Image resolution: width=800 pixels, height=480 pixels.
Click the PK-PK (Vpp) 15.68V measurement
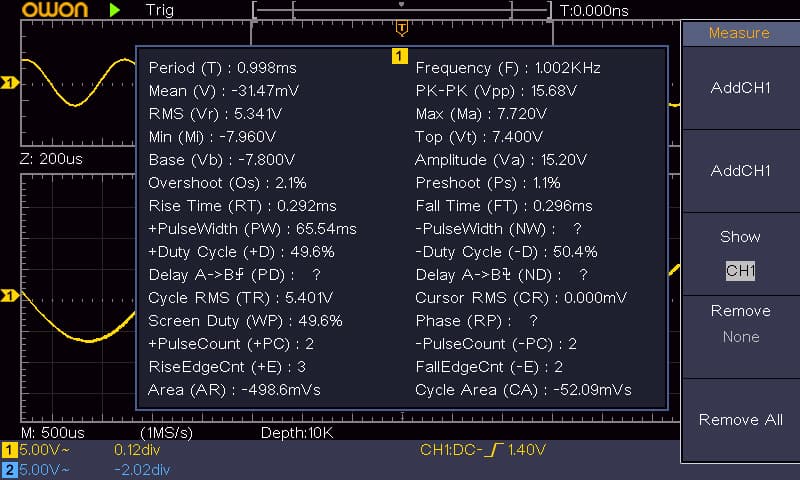[x=496, y=91]
